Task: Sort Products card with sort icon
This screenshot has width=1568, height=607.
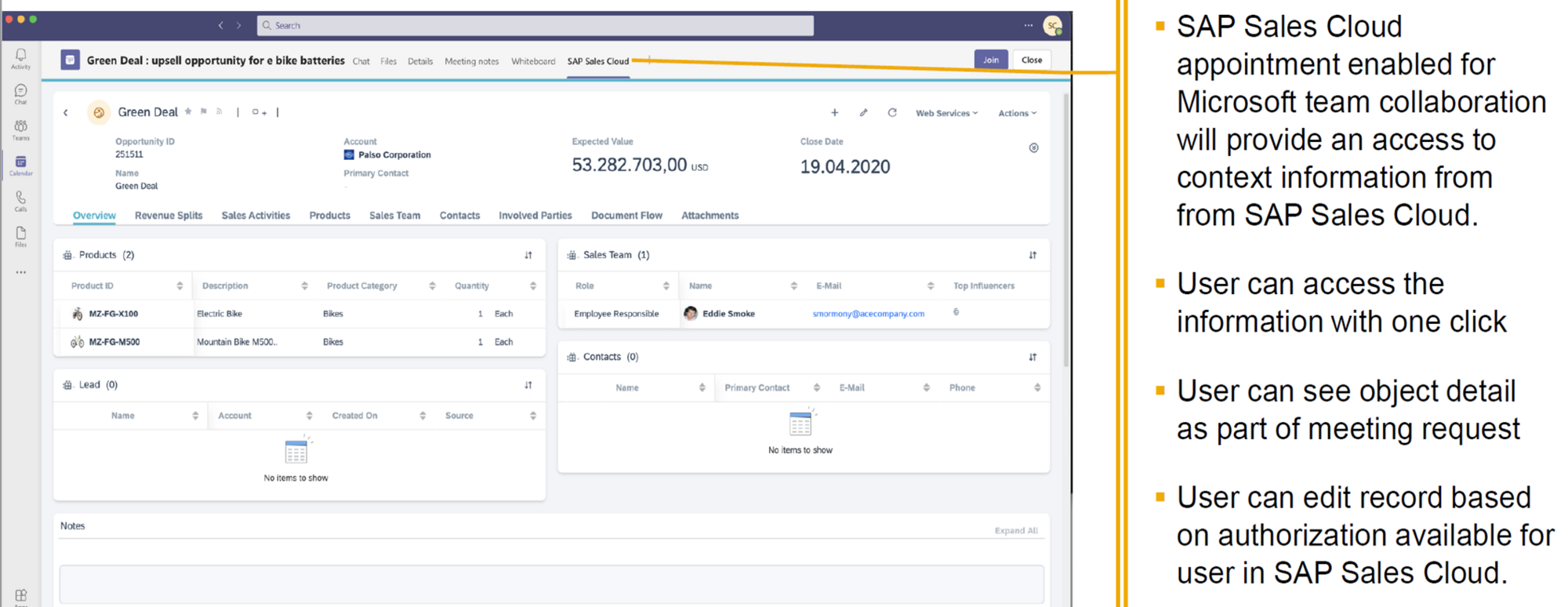Action: 528,255
